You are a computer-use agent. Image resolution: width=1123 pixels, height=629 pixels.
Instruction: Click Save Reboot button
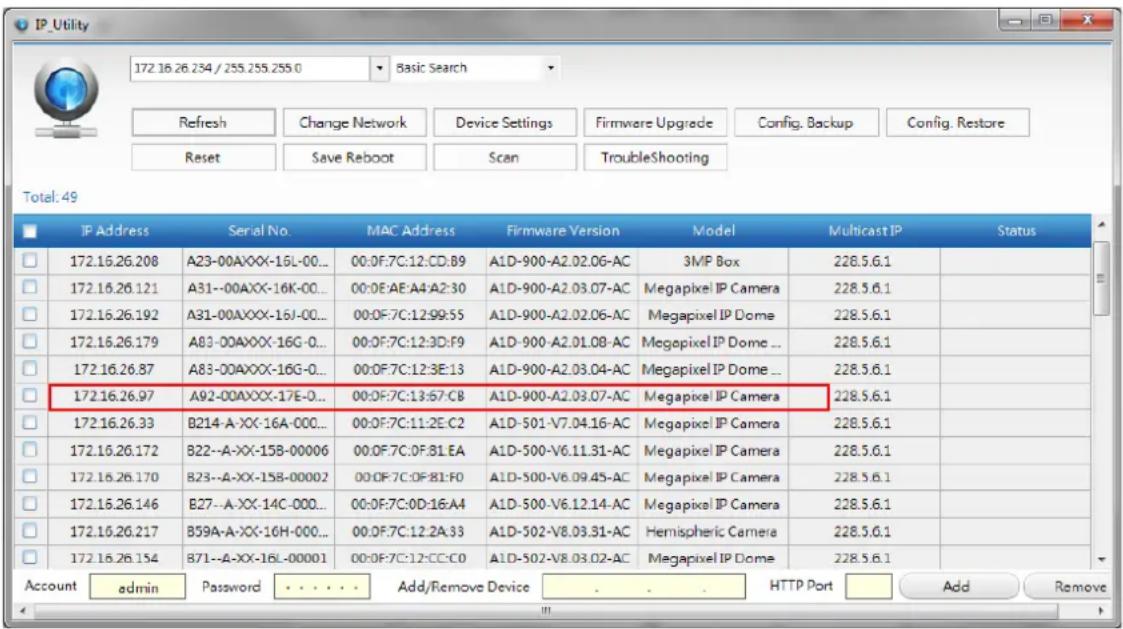pyautogui.click(x=354, y=158)
